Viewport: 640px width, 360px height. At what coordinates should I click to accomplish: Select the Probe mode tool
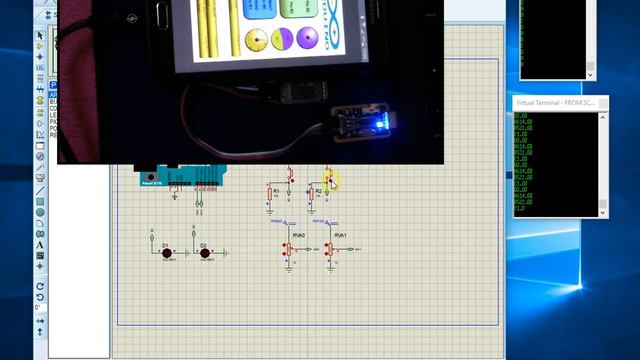click(x=40, y=167)
